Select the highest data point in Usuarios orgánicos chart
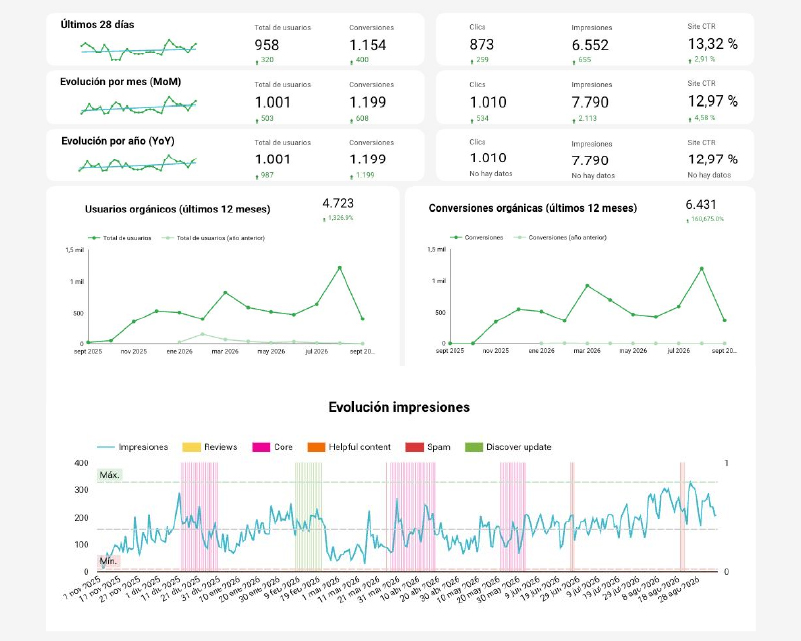The height and width of the screenshot is (641, 801). (x=340, y=268)
